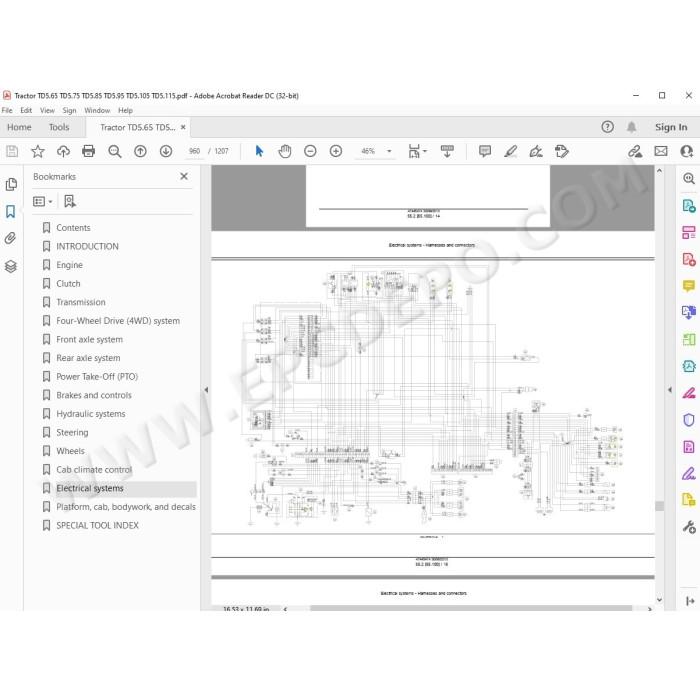
Task: Open the Sign menu
Action: coord(69,110)
